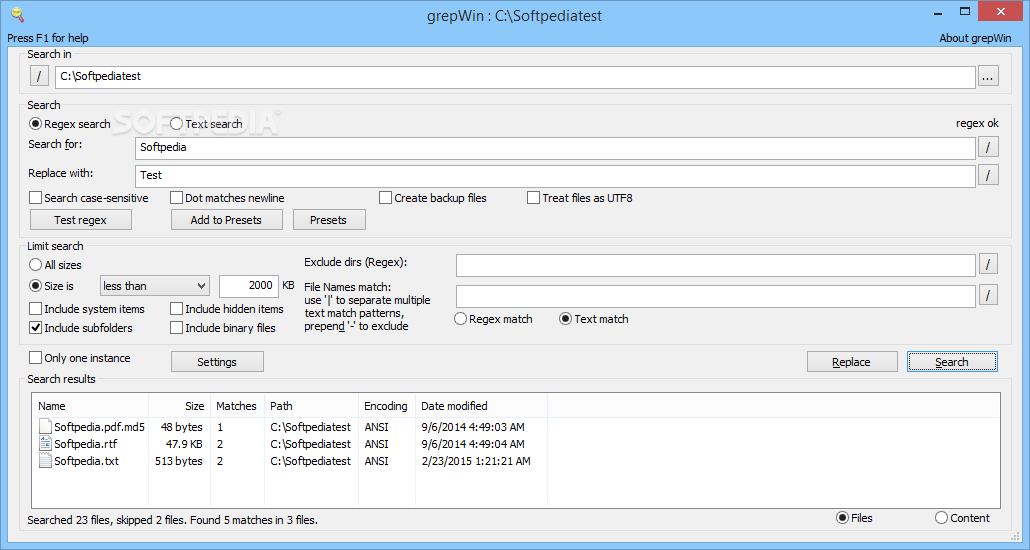Select Softpedia.pdf.md5 result row name
Viewport: 1030px width, 550px height.
tap(99, 427)
